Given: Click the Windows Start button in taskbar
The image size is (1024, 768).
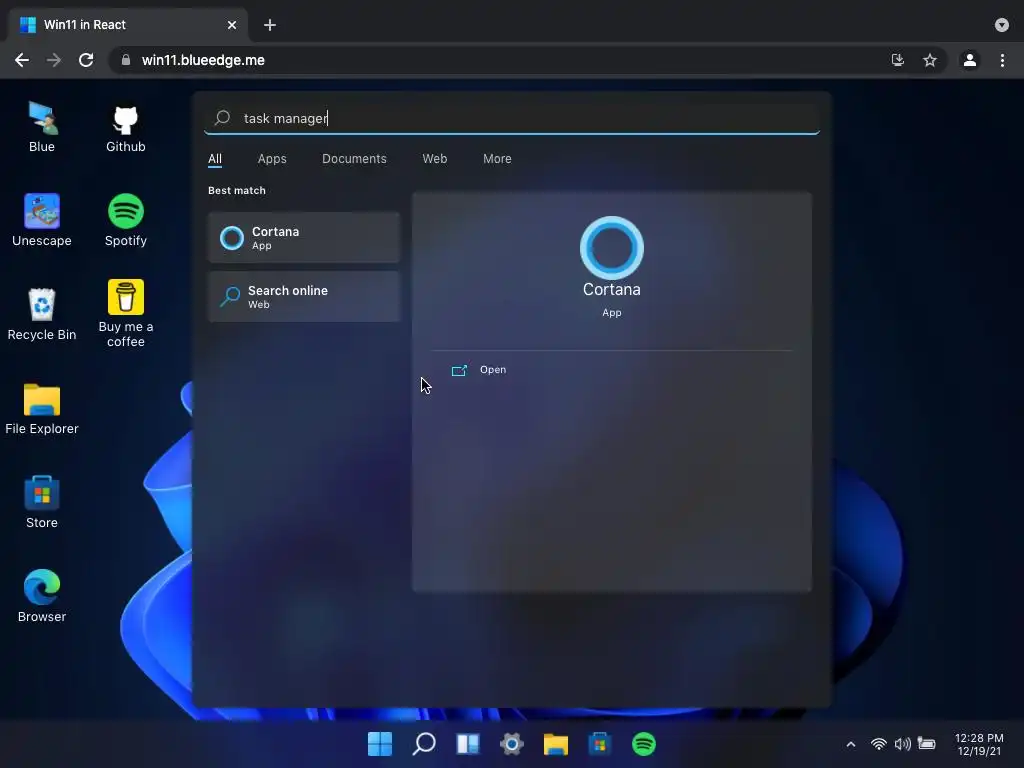Looking at the screenshot, I should point(379,744).
